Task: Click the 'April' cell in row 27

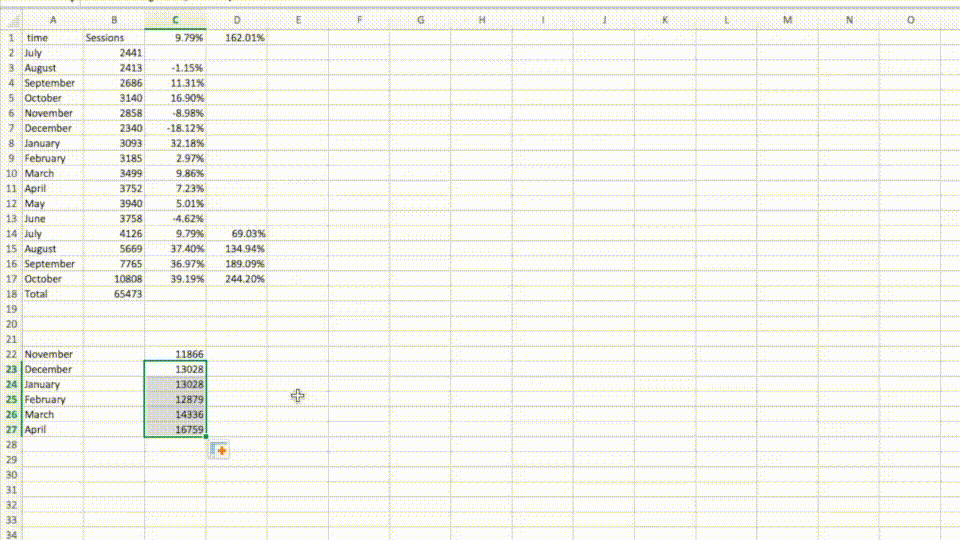Action: click(53, 429)
